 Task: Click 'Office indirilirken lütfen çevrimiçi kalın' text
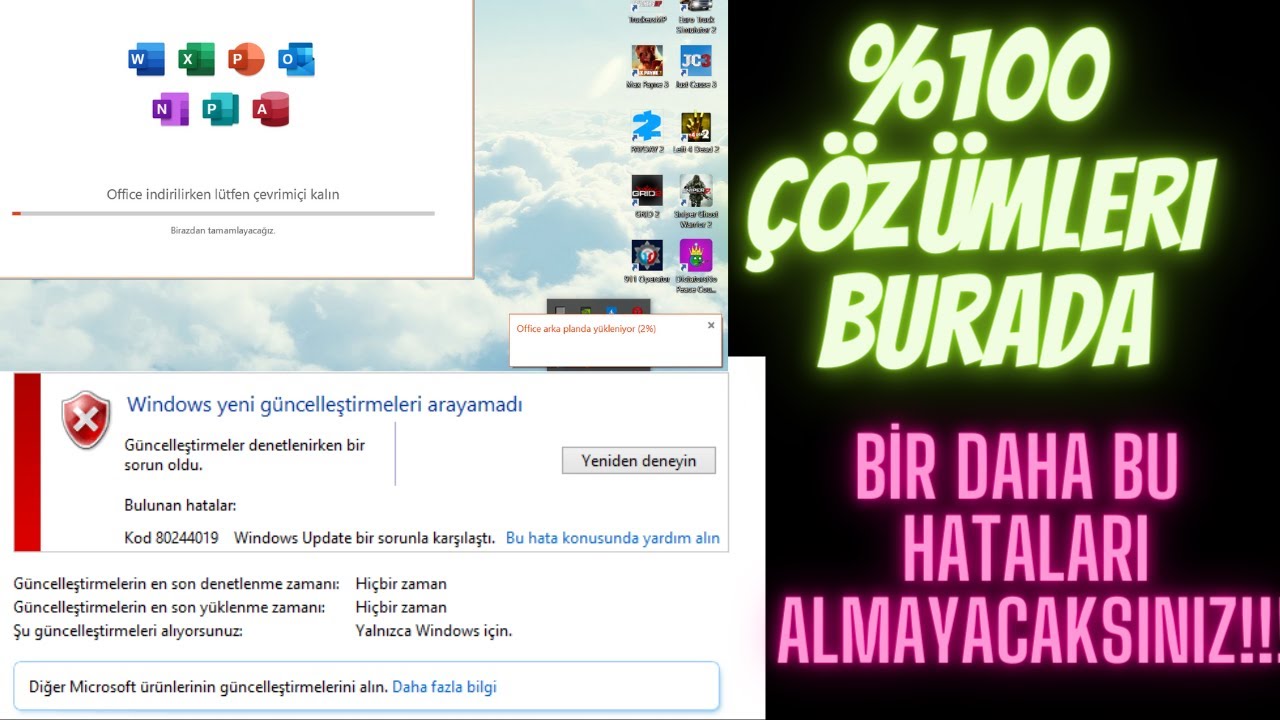[223, 195]
